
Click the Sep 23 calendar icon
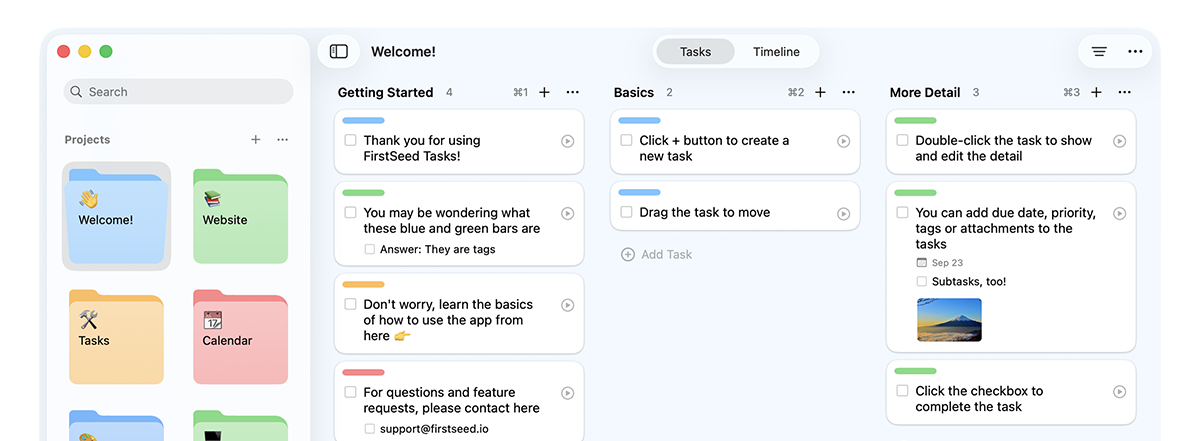[921, 263]
